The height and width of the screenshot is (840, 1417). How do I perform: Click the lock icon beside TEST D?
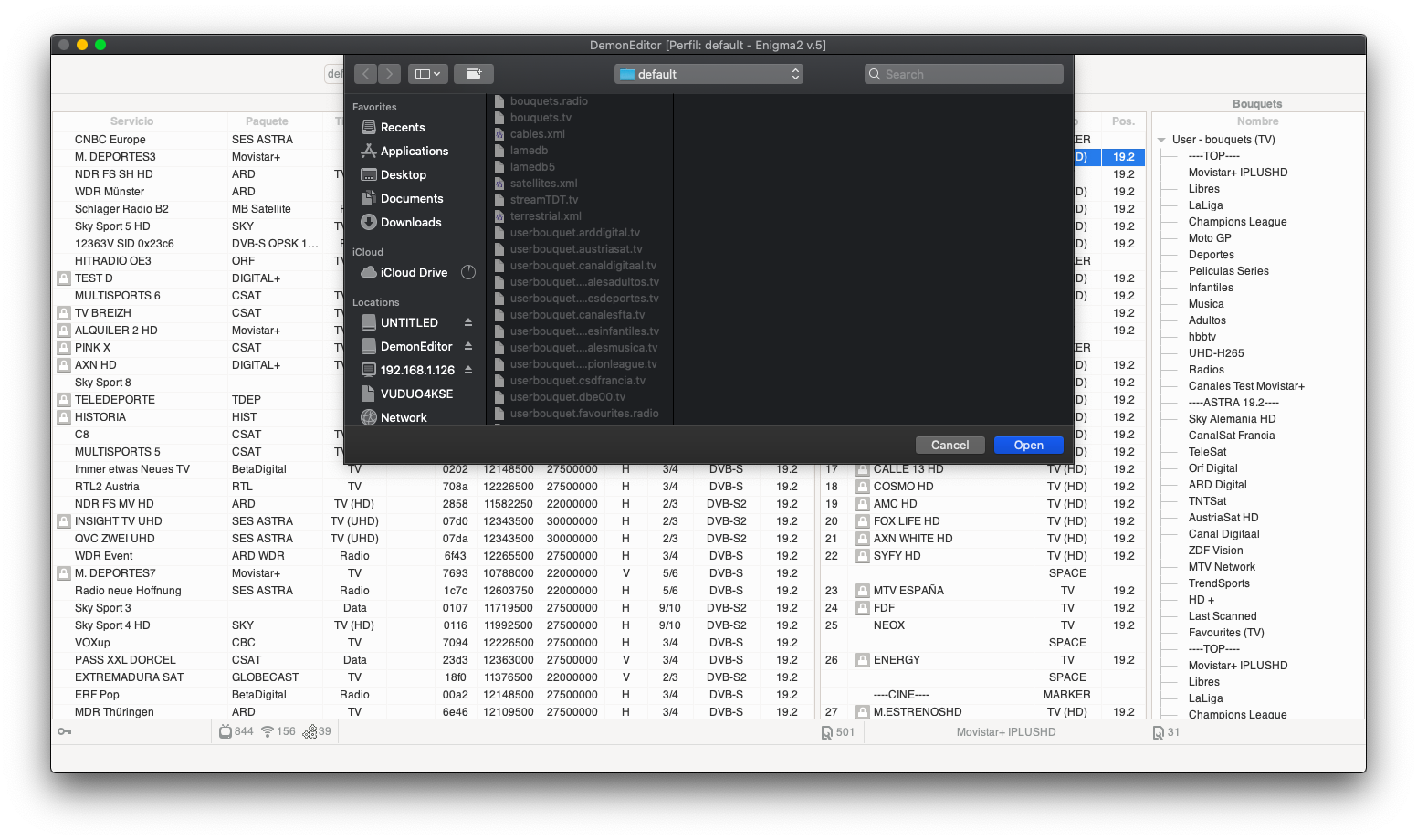pos(64,278)
